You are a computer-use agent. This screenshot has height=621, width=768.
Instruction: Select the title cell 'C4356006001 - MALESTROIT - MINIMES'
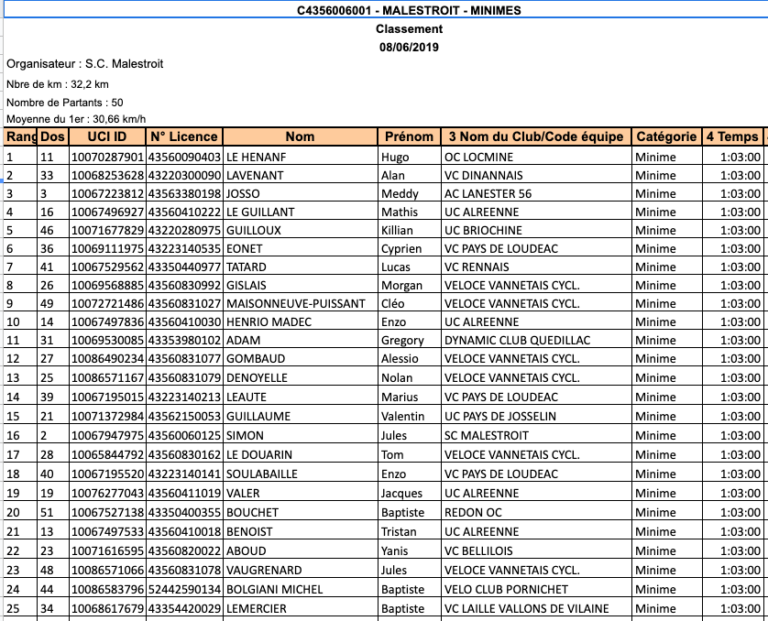(409, 11)
